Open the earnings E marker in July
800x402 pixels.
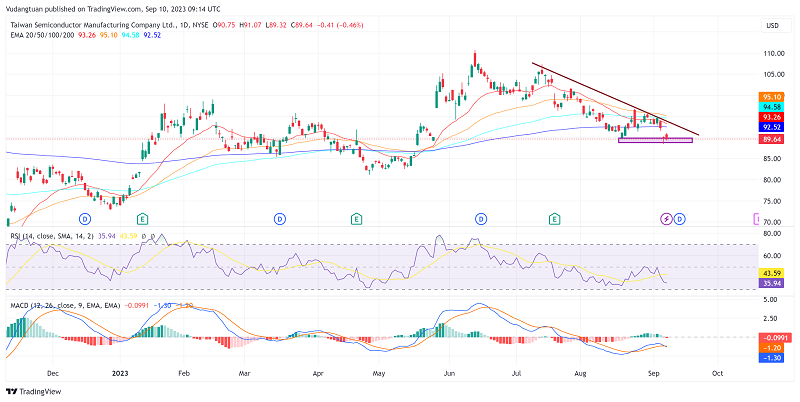pos(554,218)
